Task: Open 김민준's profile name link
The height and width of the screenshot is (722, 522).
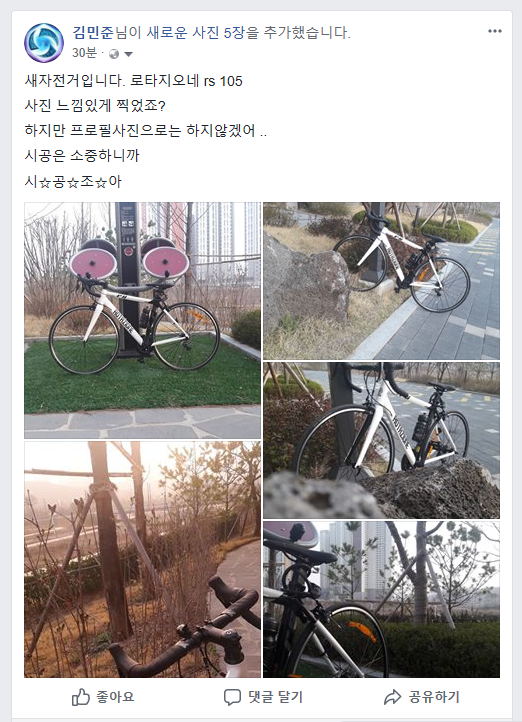Action: point(93,33)
